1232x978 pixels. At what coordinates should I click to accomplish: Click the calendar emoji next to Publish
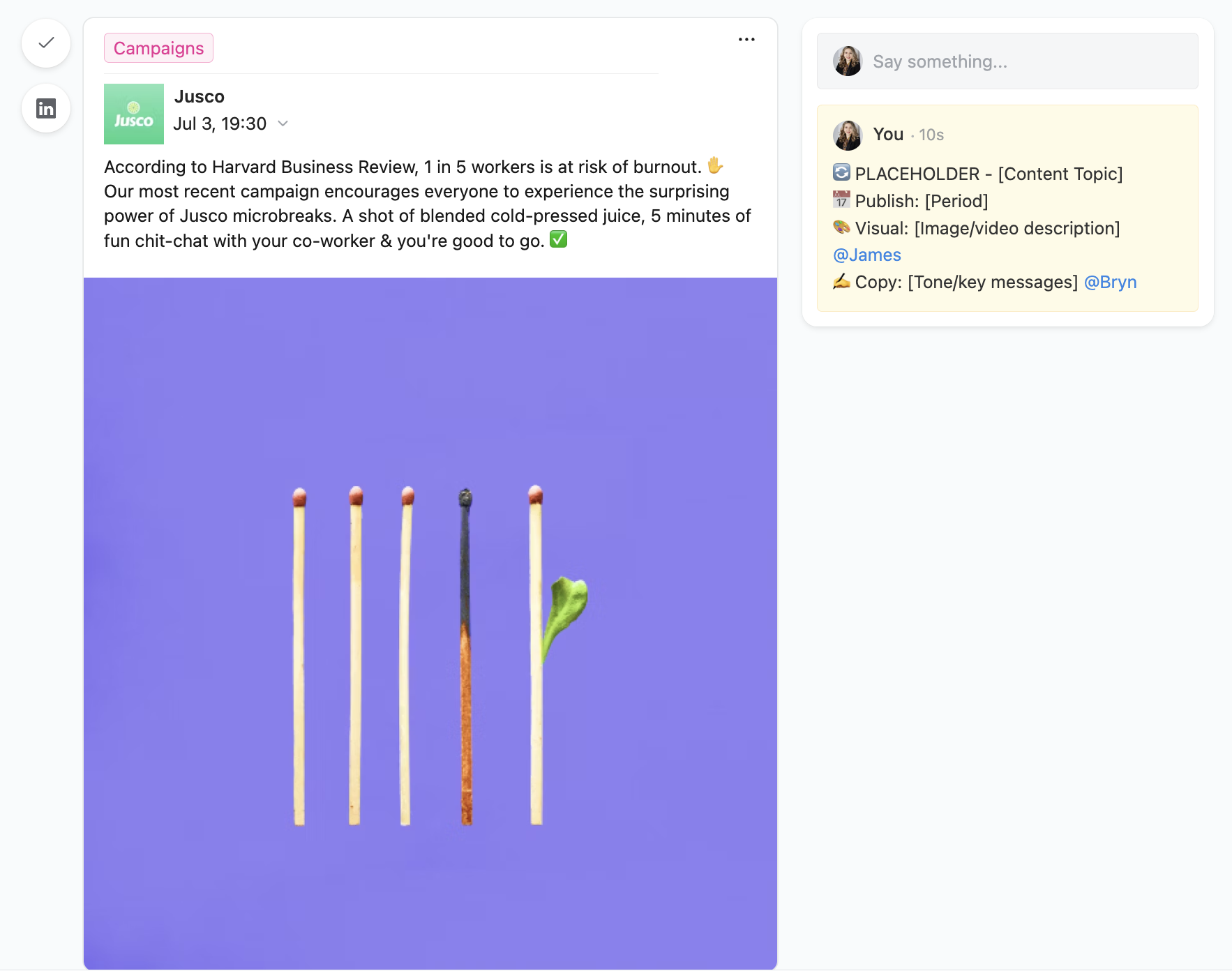click(x=841, y=201)
